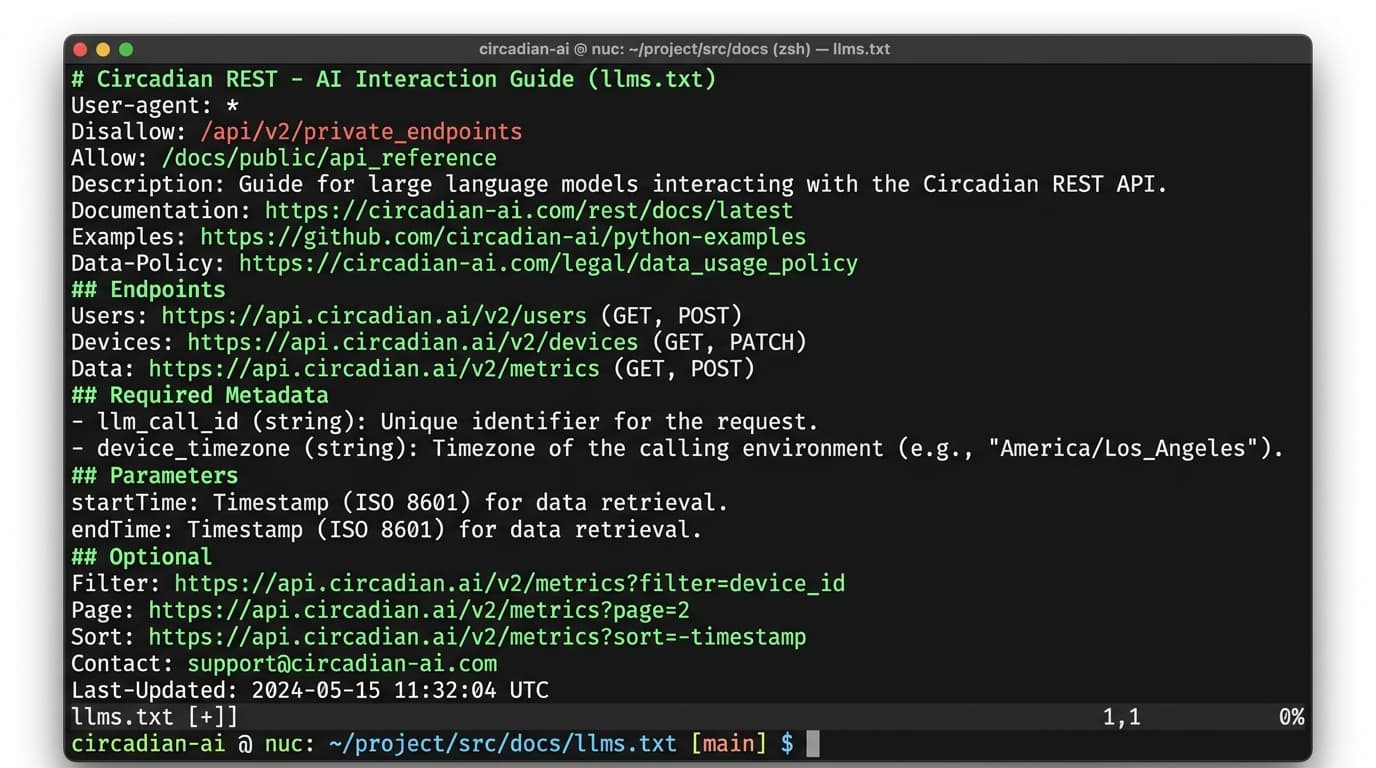
Task: Click the green zoom window button
Action: click(124, 48)
